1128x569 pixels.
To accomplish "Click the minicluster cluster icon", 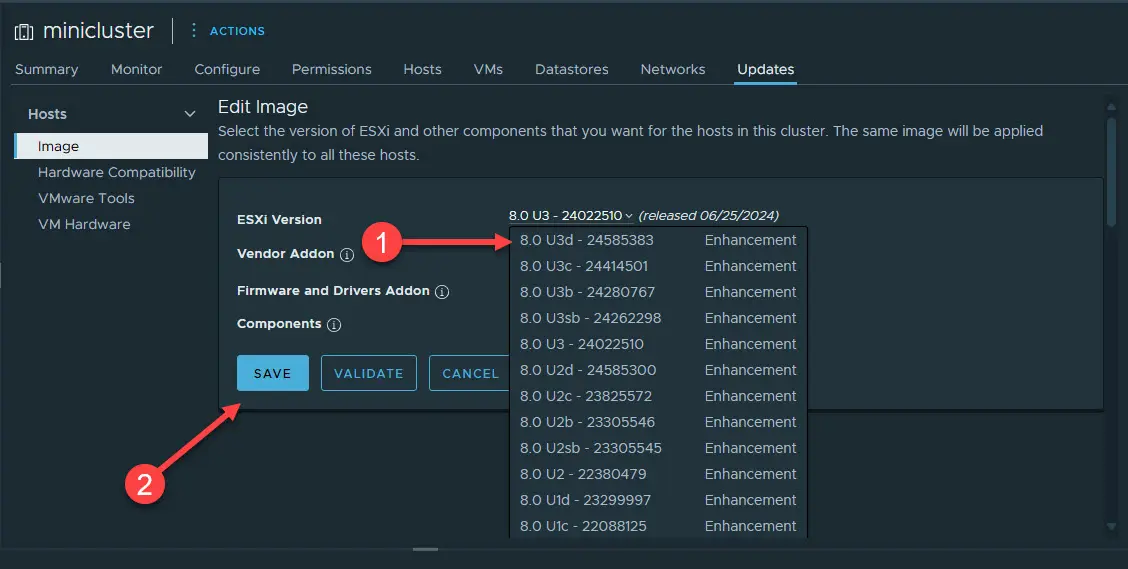I will [x=24, y=32].
